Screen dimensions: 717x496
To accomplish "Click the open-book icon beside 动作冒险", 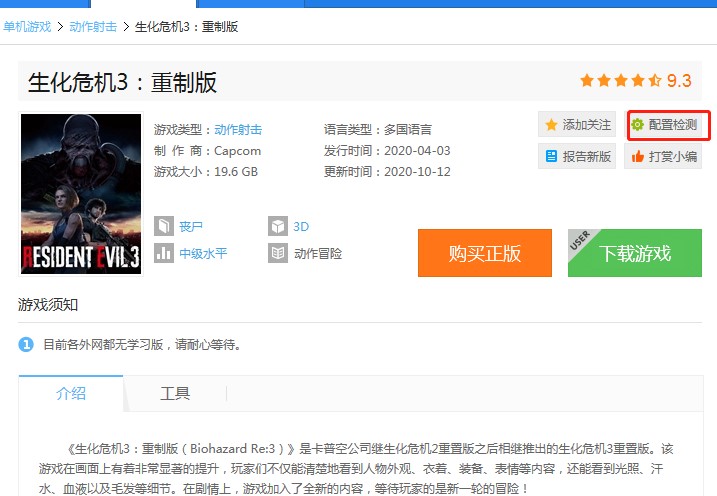I will pos(278,253).
